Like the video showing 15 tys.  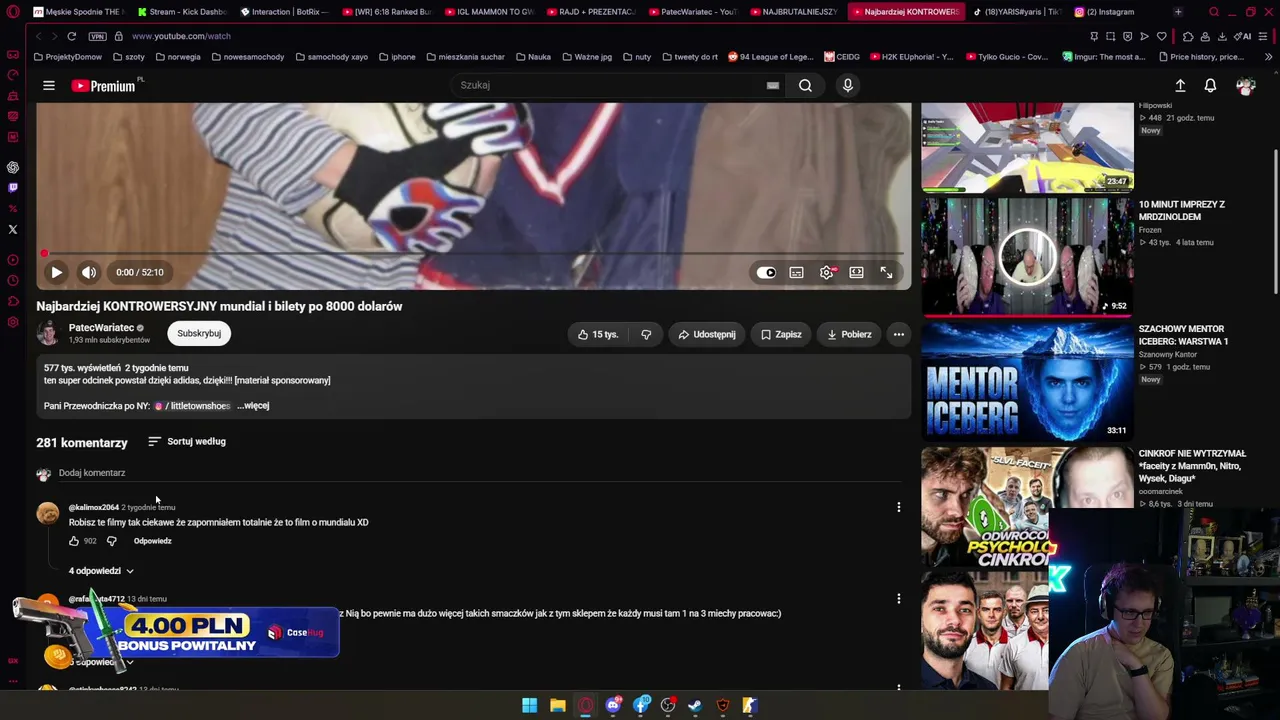pyautogui.click(x=598, y=334)
